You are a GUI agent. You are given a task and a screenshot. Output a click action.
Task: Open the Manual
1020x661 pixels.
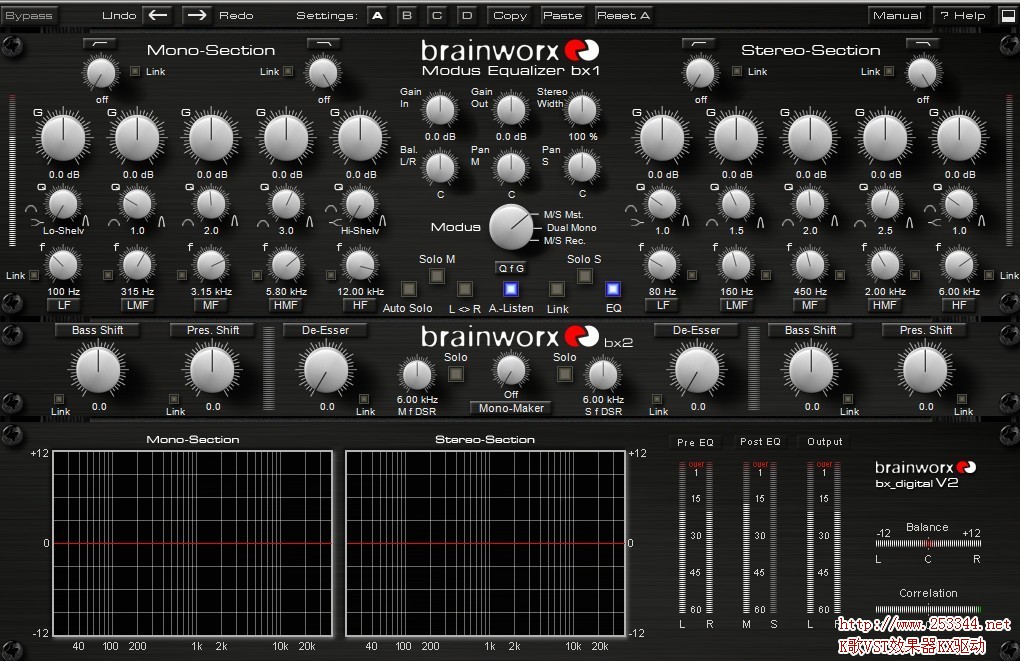(x=897, y=15)
